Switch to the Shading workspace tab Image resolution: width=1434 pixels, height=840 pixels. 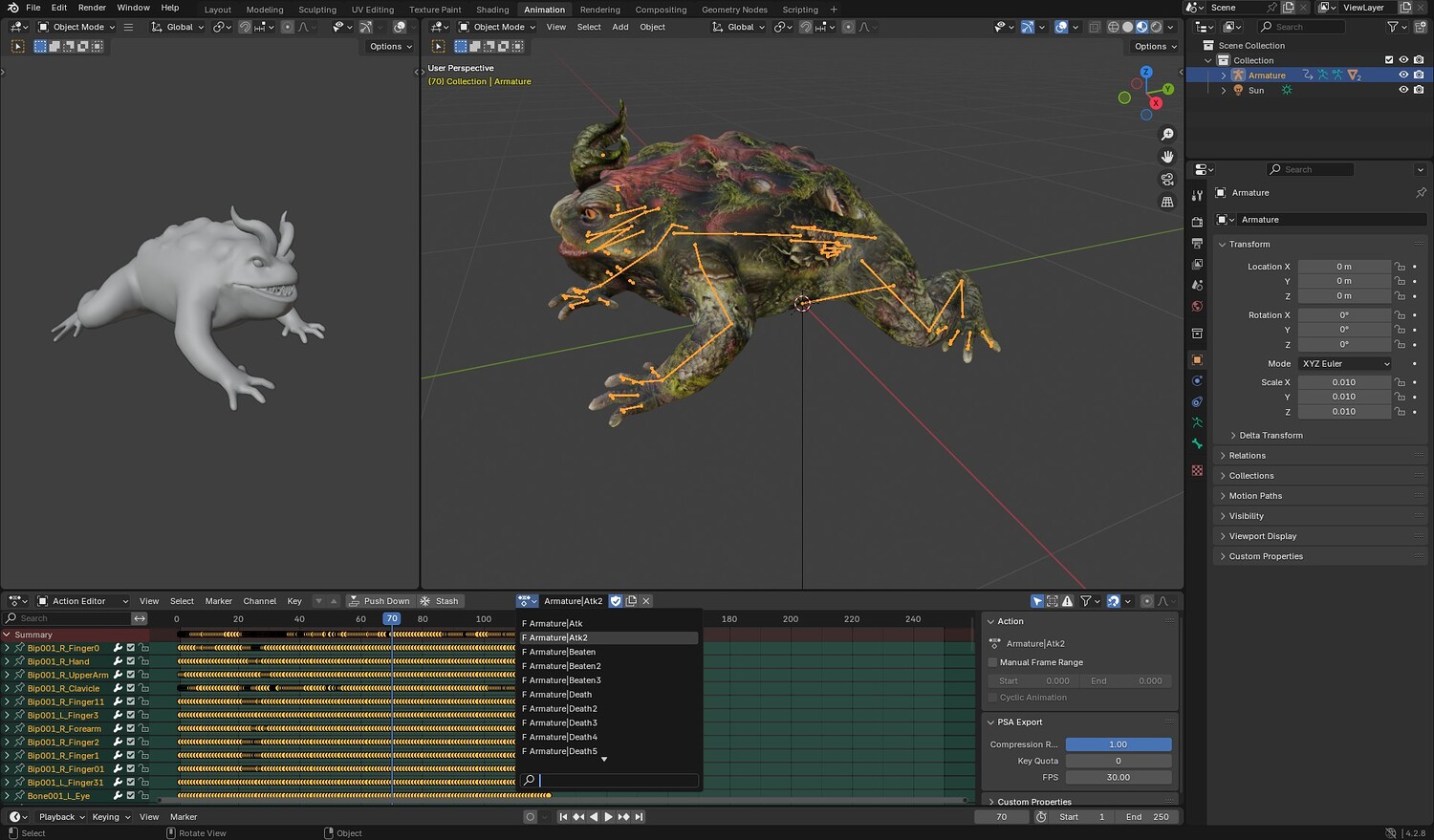coord(492,10)
